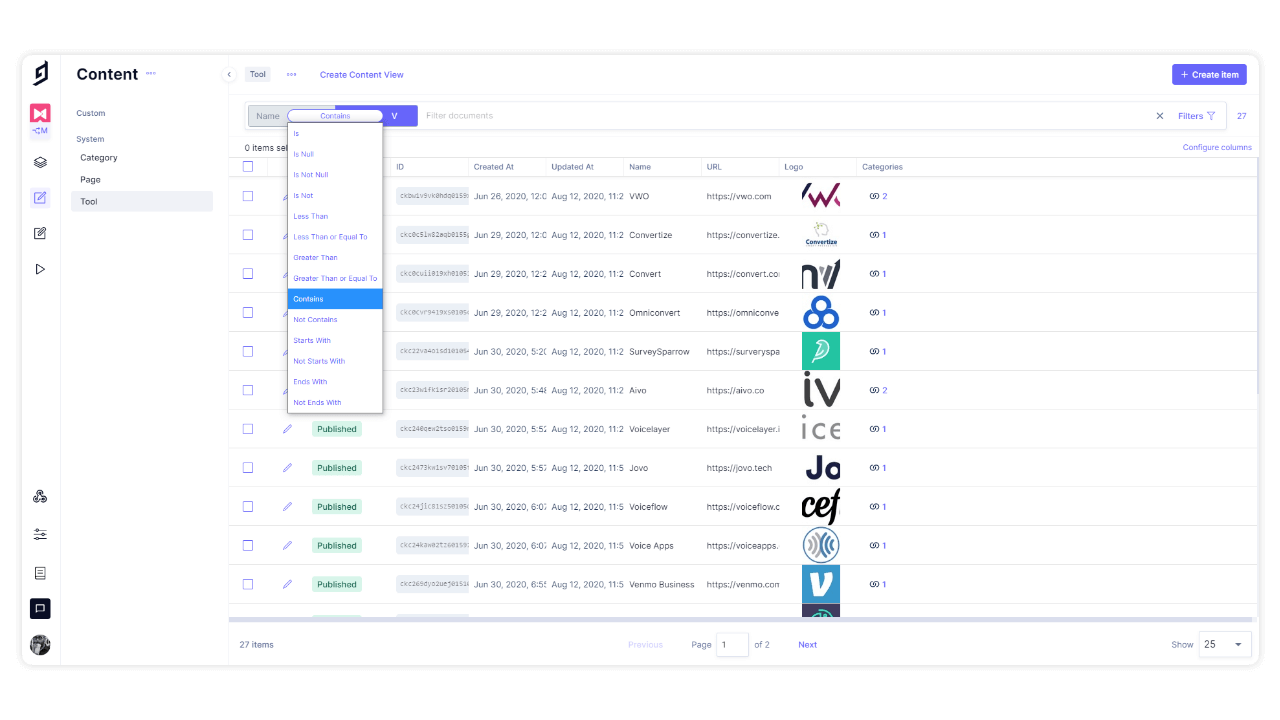Open the Omniconvert categories link icon
Image resolution: width=1280 pixels, height=720 pixels.
[874, 313]
